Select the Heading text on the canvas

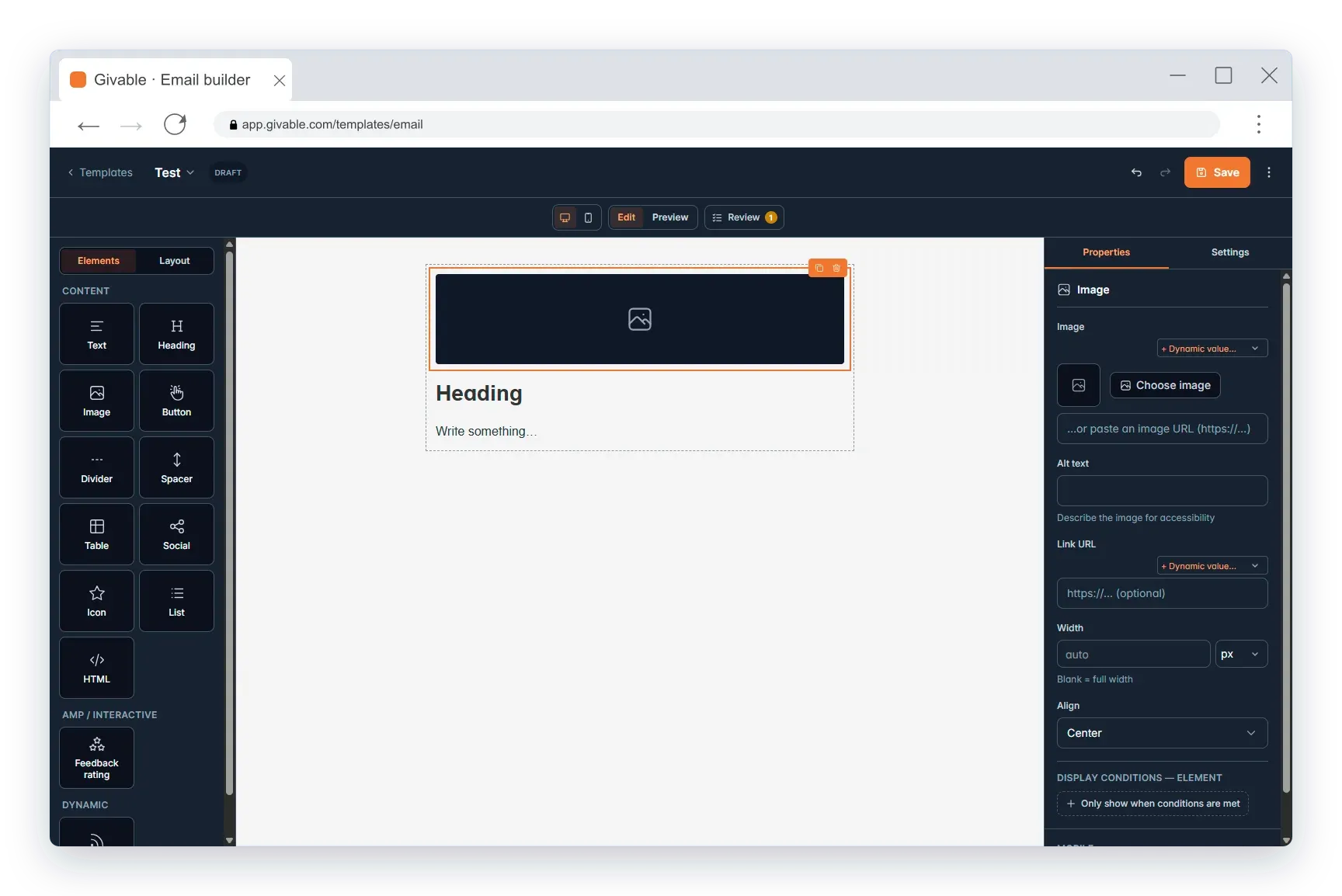(479, 394)
